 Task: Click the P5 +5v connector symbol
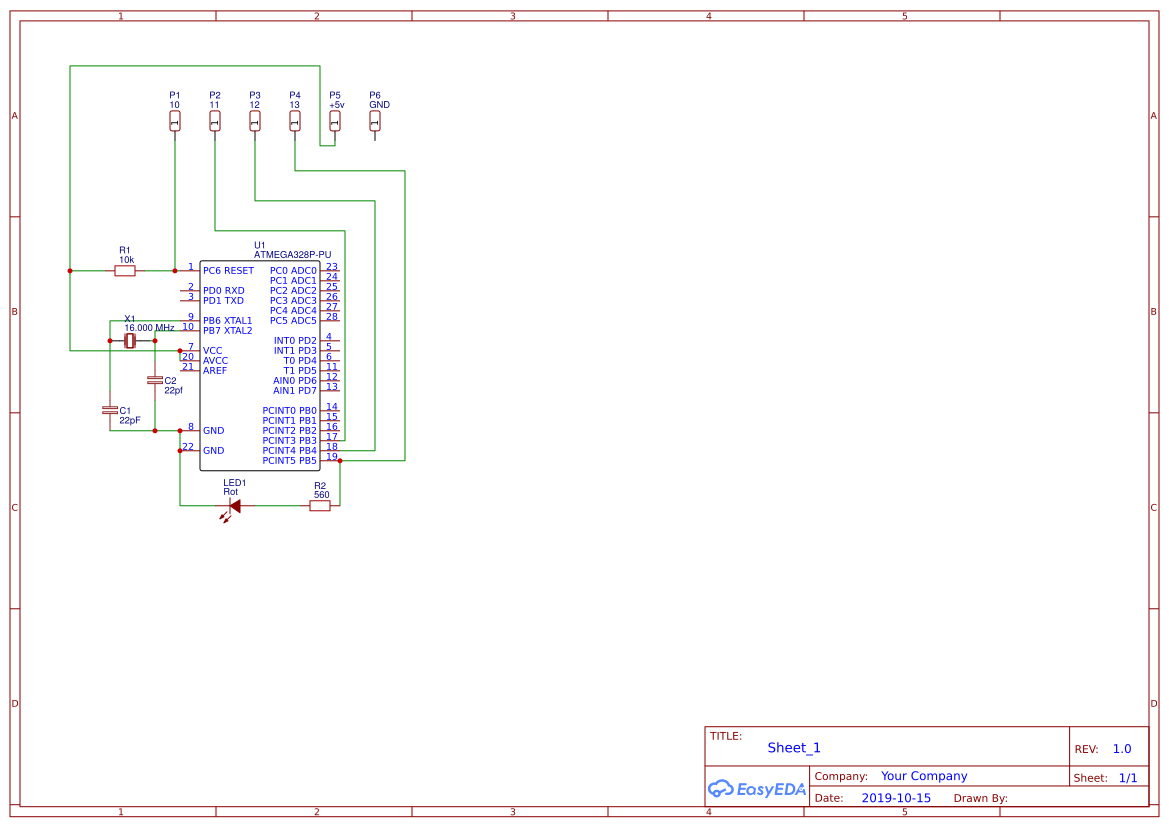334,120
